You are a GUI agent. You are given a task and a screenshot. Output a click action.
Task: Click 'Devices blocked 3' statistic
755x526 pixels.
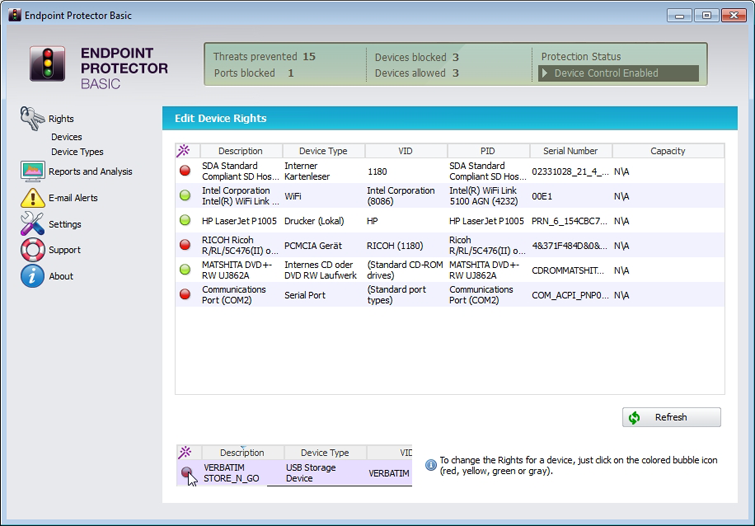pos(417,57)
